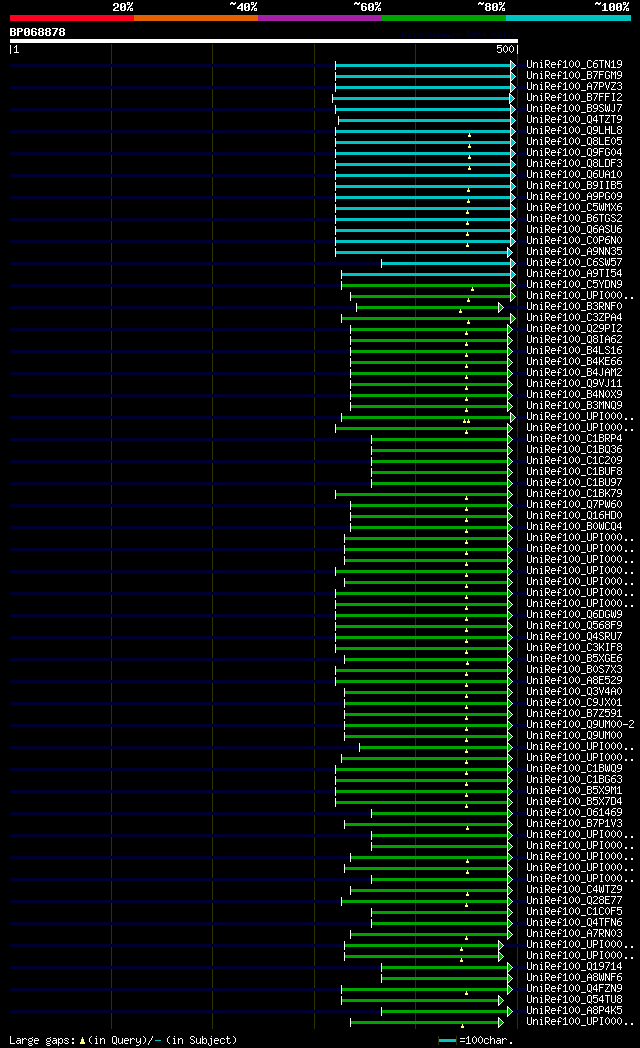Click the cyan =100char. legend bar
The width and height of the screenshot is (640, 1048).
tap(447, 1041)
